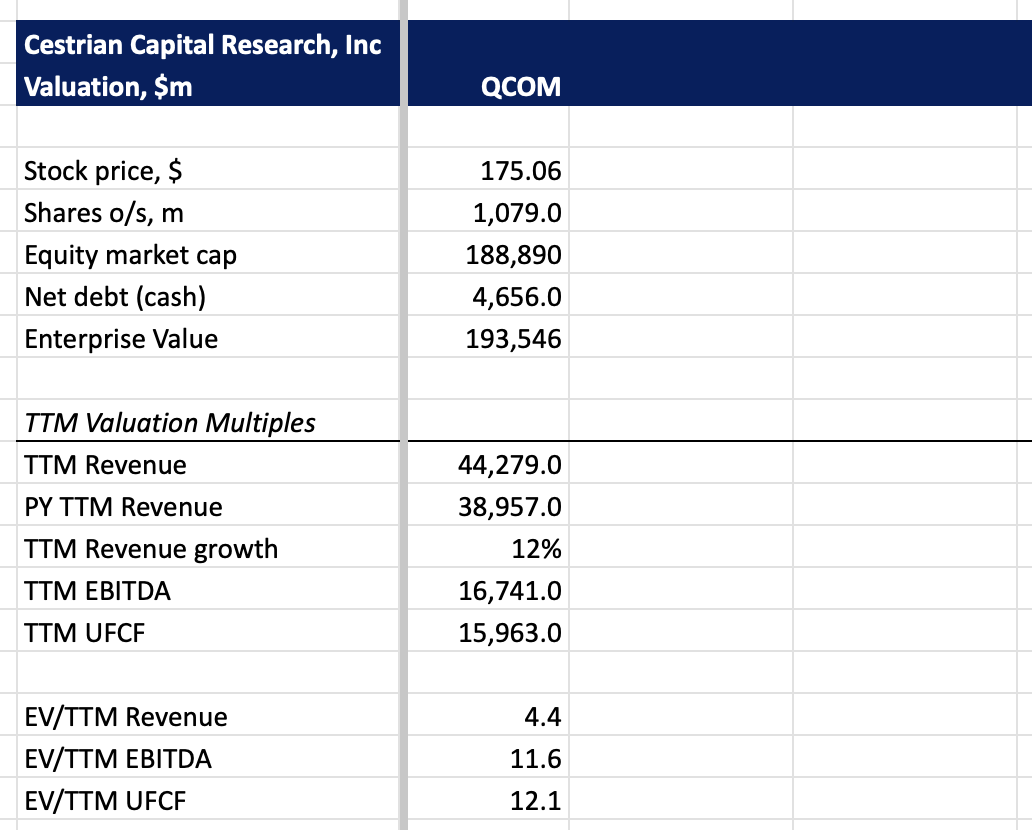The width and height of the screenshot is (1032, 830).
Task: Select the TTM Revenue value 44,279.0
Action: click(x=520, y=465)
